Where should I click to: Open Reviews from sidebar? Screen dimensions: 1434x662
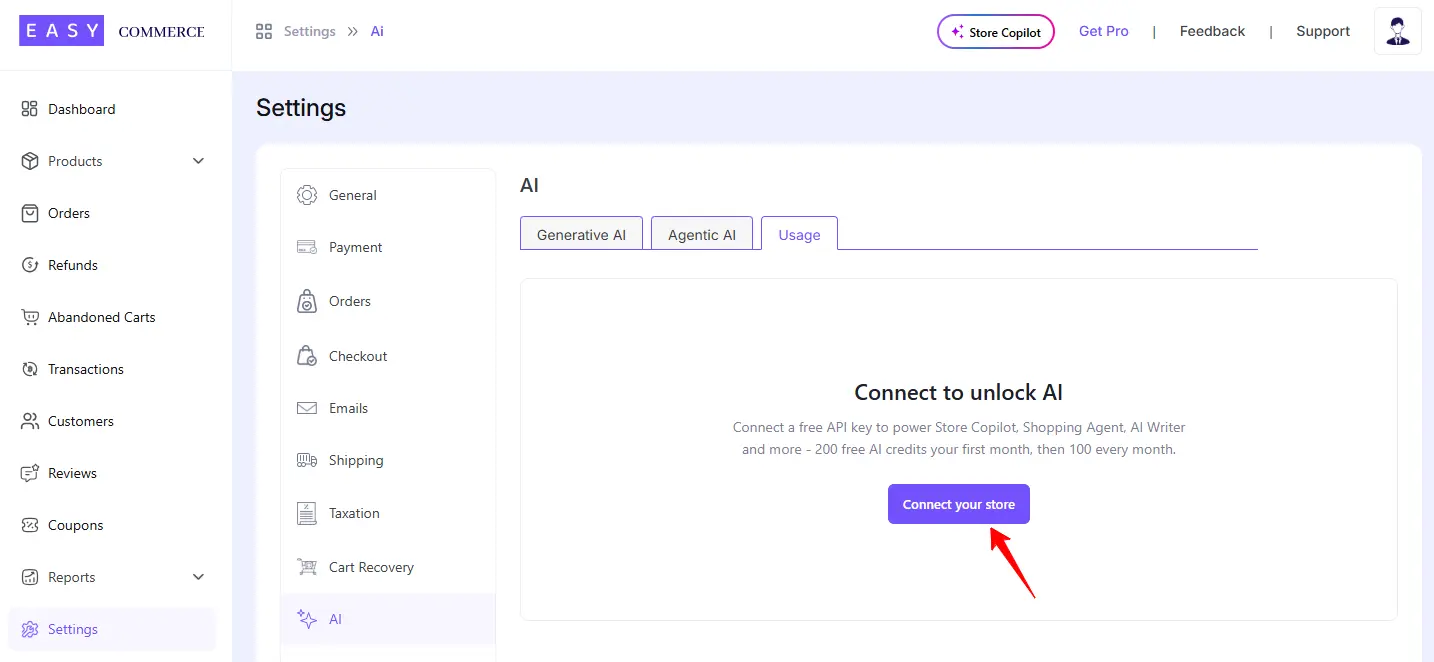[x=112, y=473]
